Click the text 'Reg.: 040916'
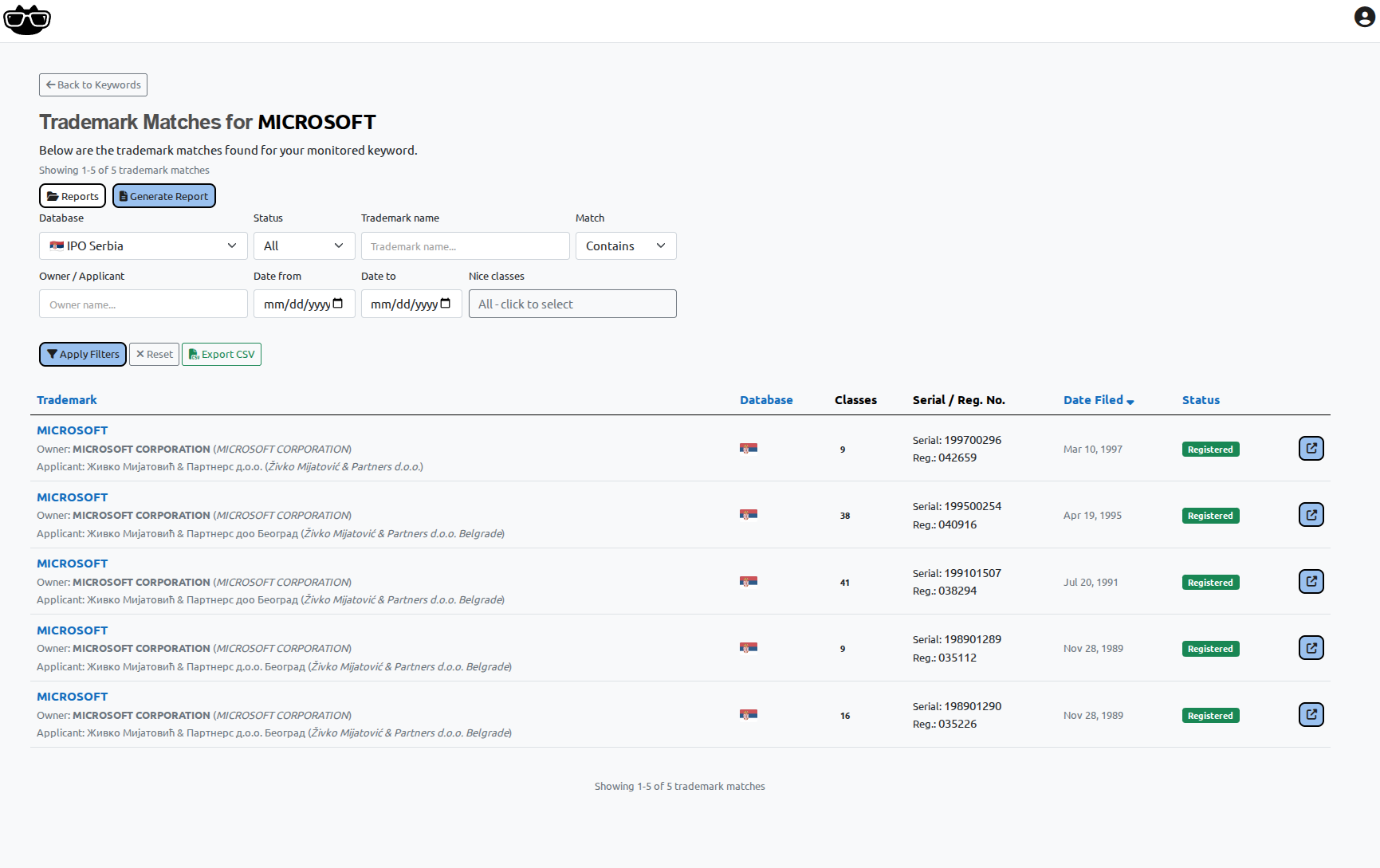1380x868 pixels. [x=945, y=524]
